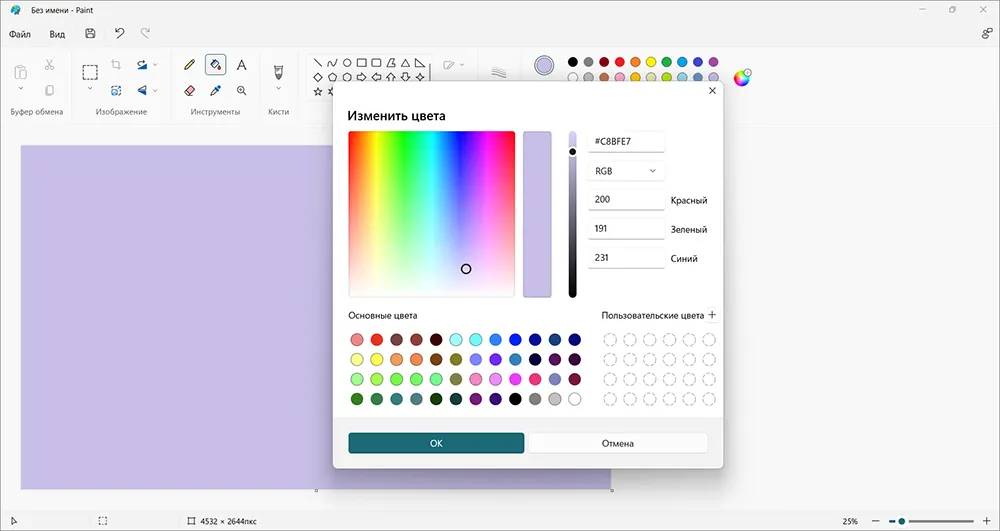
Task: Click the Undo arrow icon
Action: [x=119, y=34]
